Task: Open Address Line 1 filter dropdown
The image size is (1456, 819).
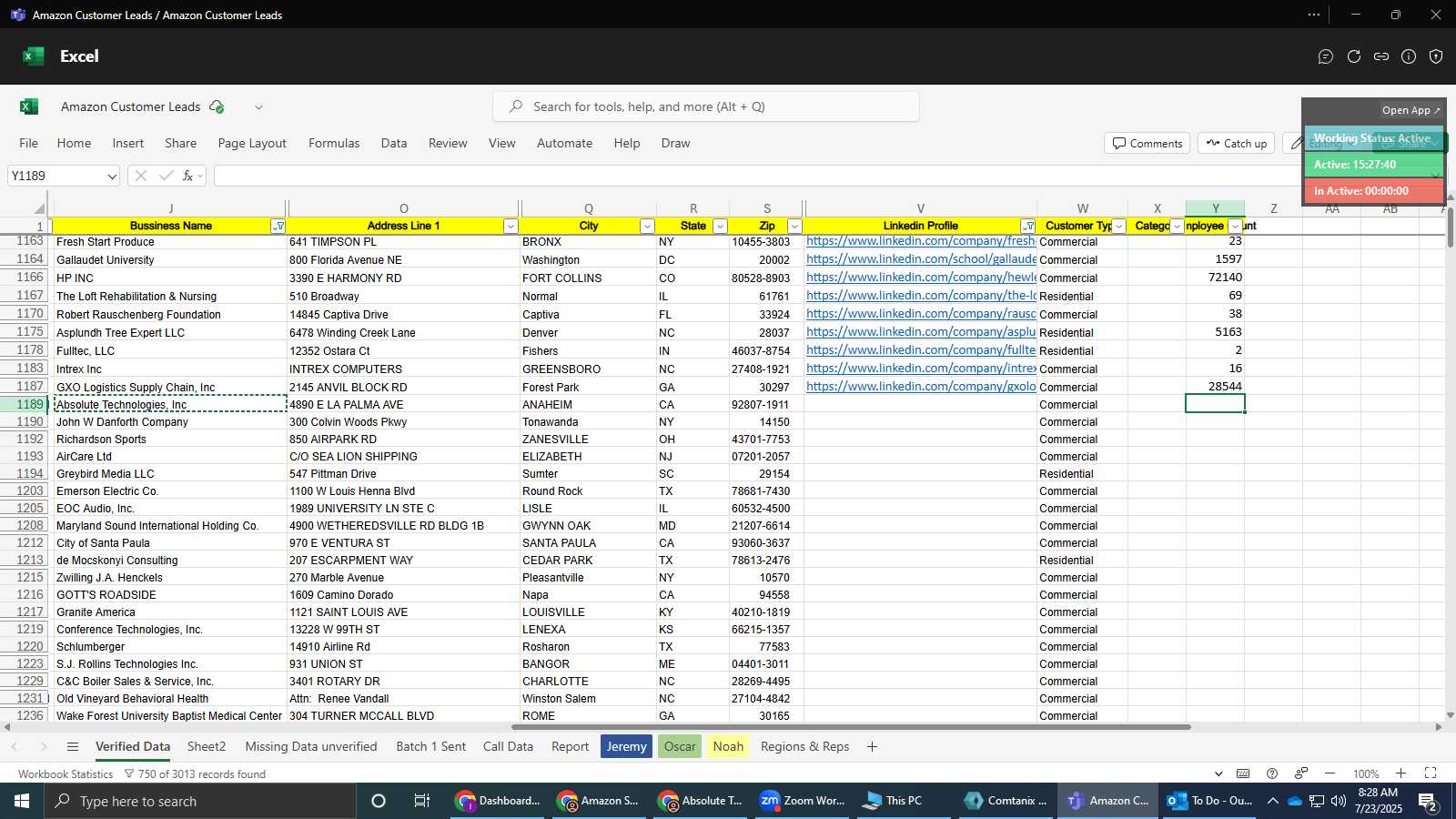Action: pyautogui.click(x=511, y=227)
